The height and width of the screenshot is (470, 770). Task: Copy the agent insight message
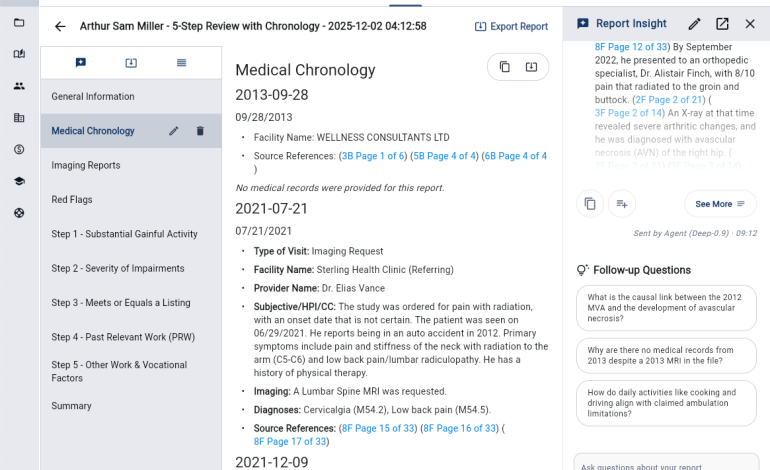pyautogui.click(x=591, y=204)
